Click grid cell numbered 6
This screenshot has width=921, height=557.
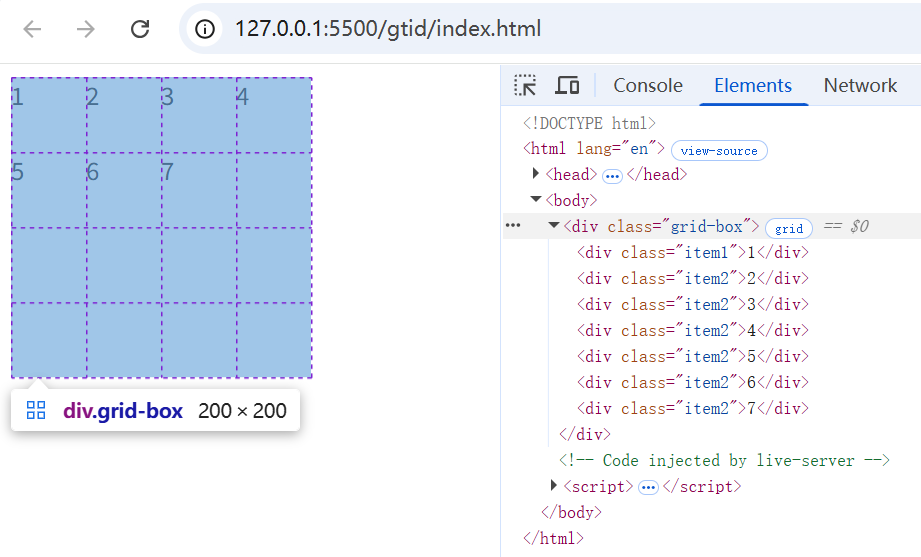pos(125,190)
